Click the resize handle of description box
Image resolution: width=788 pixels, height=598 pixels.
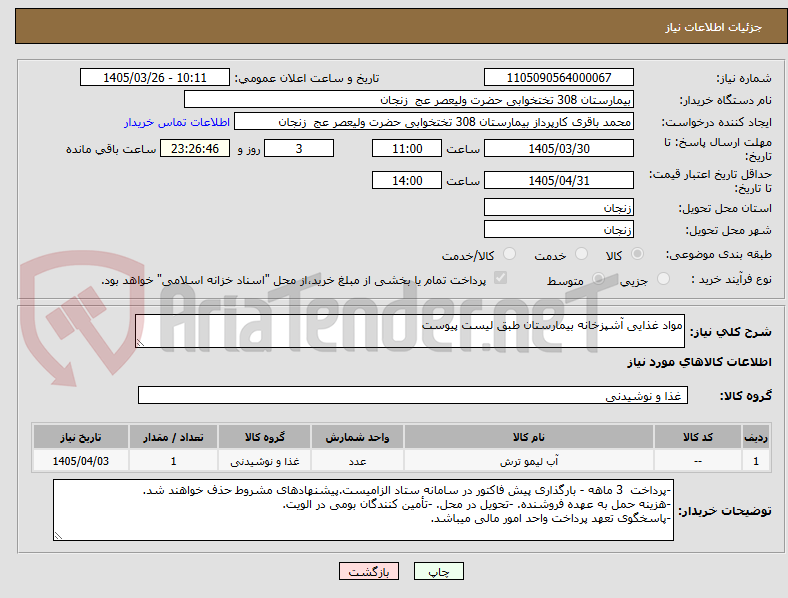pyautogui.click(x=140, y=342)
